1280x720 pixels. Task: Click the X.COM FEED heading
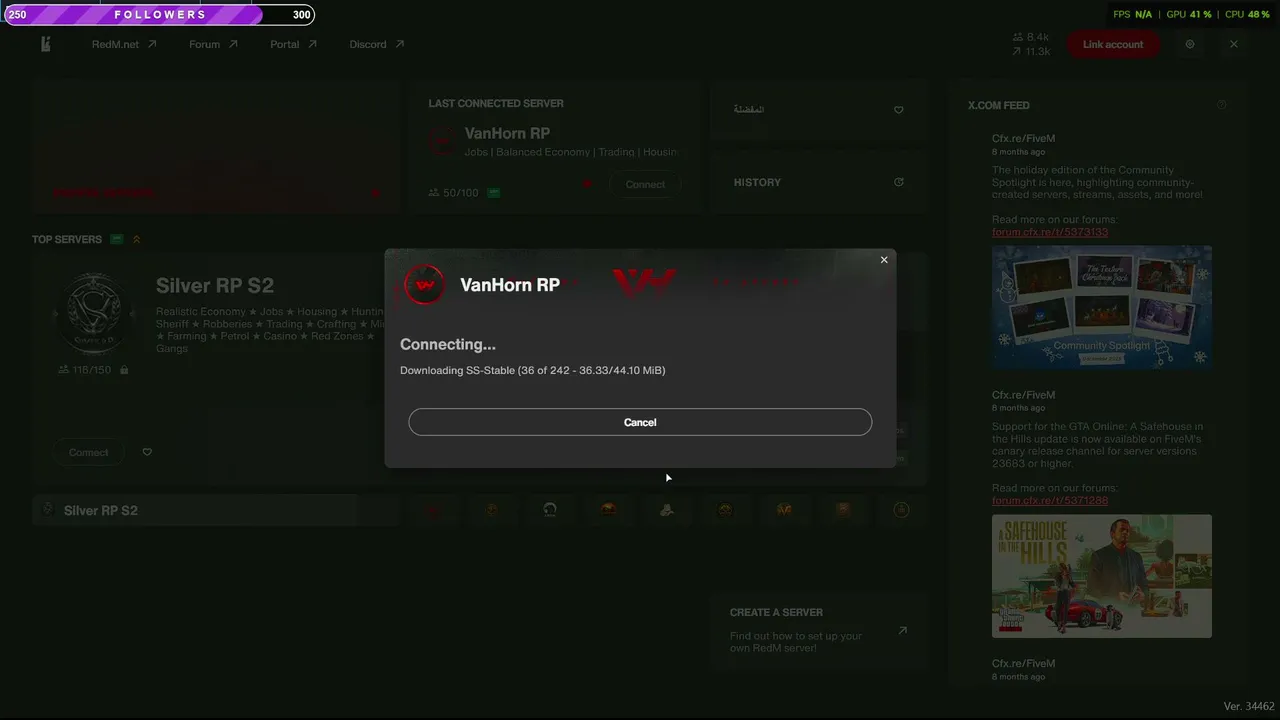998,105
